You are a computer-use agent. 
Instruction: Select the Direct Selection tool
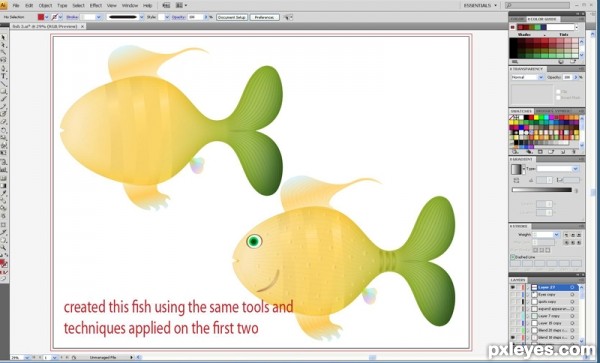(3, 45)
